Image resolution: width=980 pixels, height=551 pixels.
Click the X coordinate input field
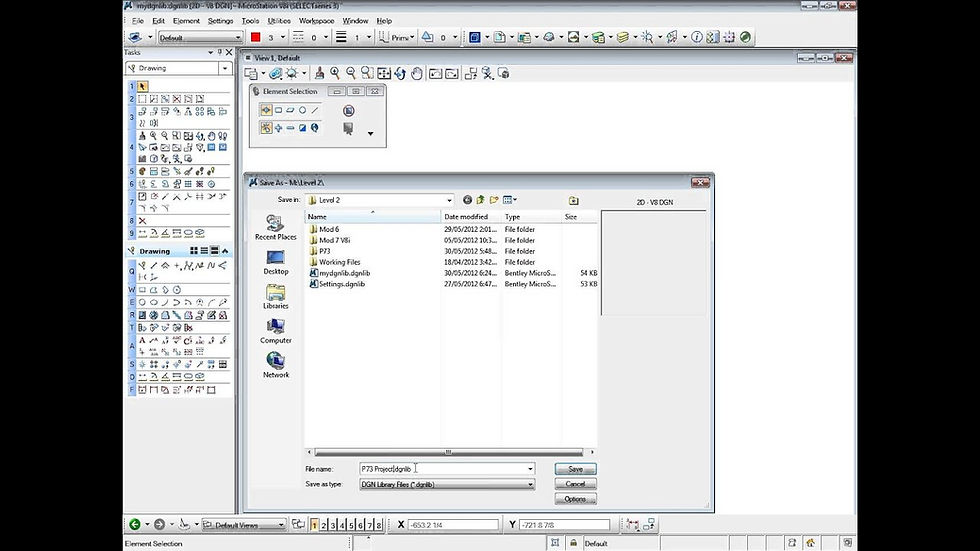tap(453, 525)
